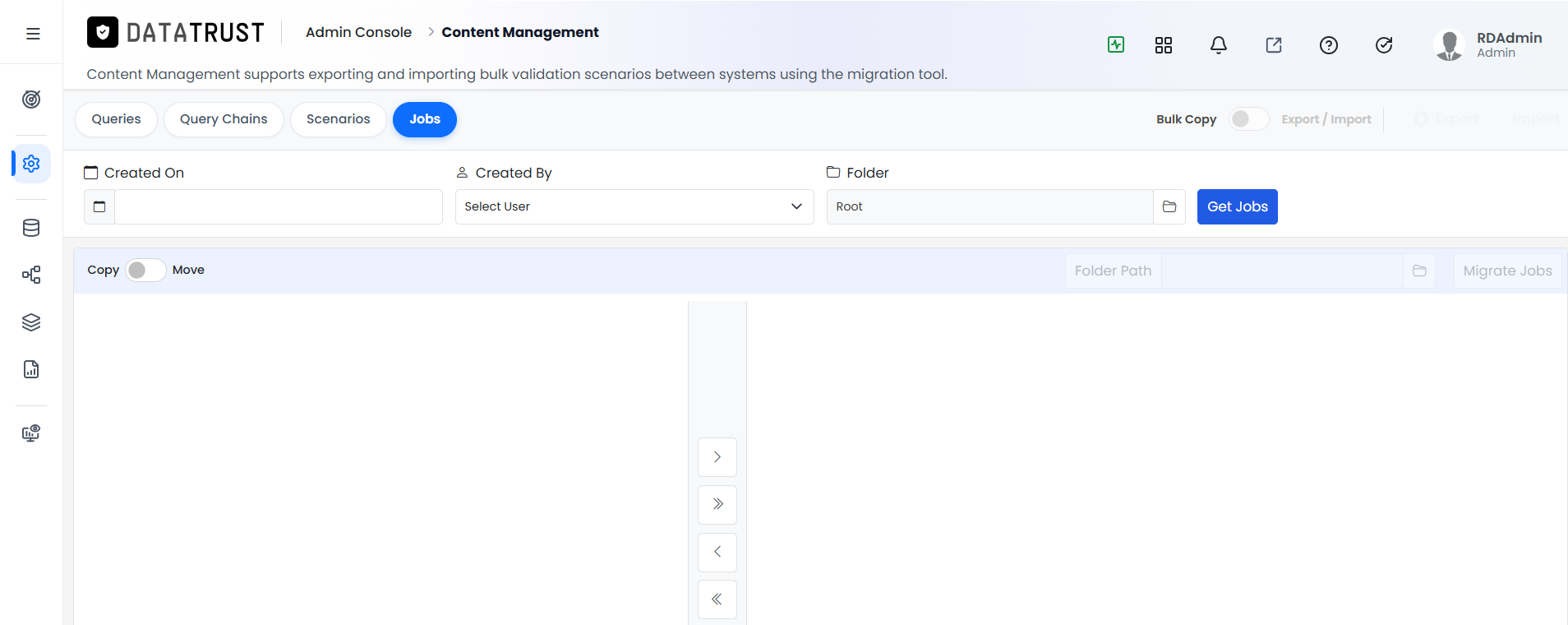The image size is (1568, 625).
Task: Click the Get Jobs button
Action: coord(1238,206)
